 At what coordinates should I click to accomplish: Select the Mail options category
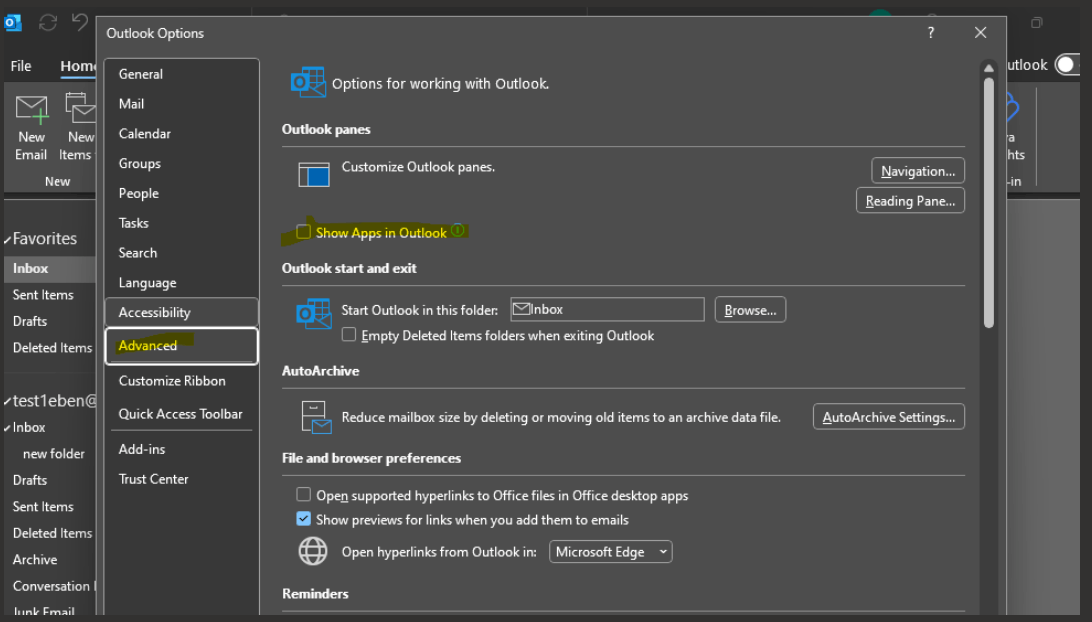click(182, 104)
